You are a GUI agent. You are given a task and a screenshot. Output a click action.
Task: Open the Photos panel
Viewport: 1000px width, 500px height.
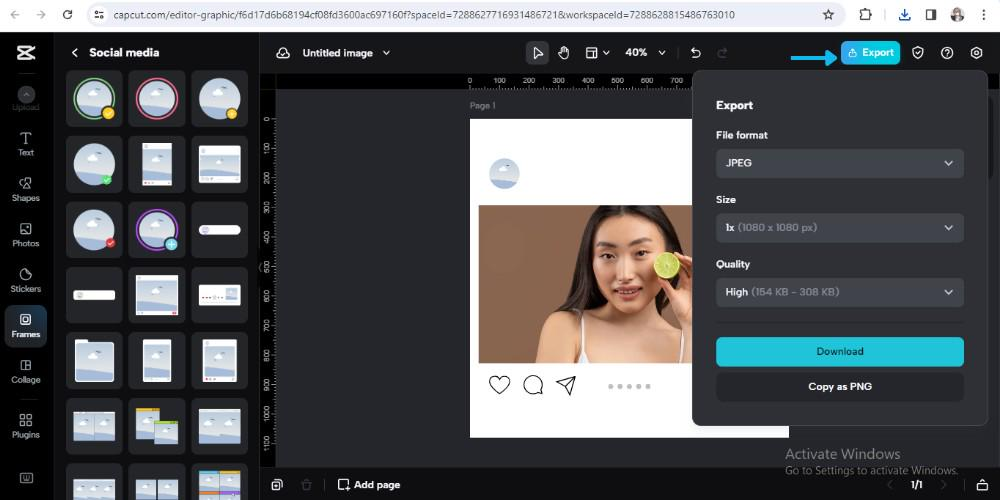point(26,235)
